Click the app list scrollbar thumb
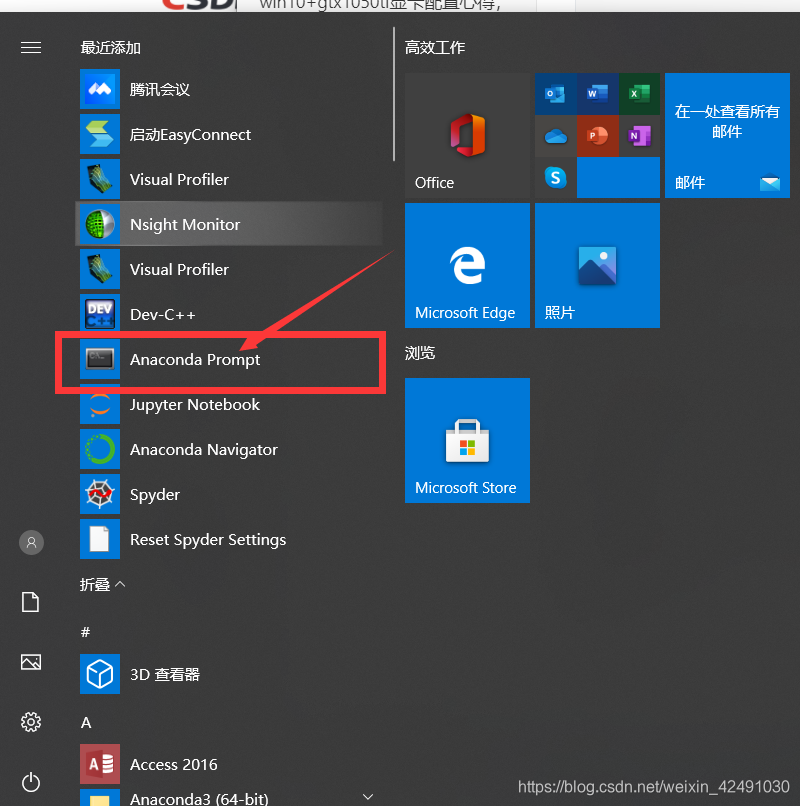The image size is (800, 806). 394,94
